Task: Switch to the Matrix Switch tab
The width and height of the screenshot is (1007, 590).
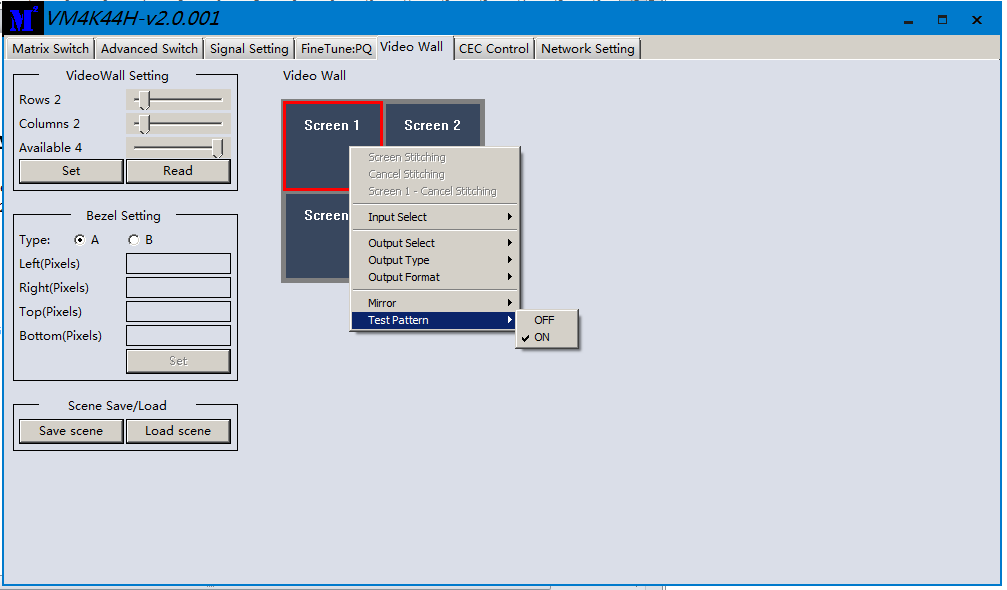Action: tap(51, 49)
